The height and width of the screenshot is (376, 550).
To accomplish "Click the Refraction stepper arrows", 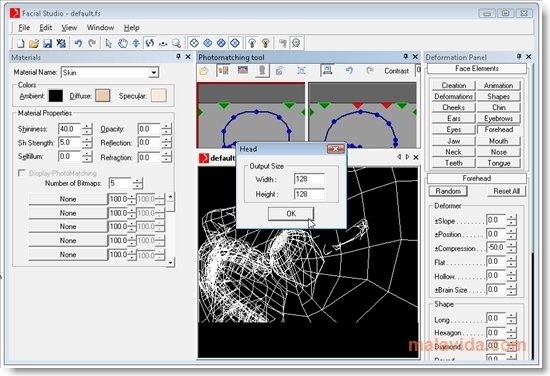I will pos(167,157).
